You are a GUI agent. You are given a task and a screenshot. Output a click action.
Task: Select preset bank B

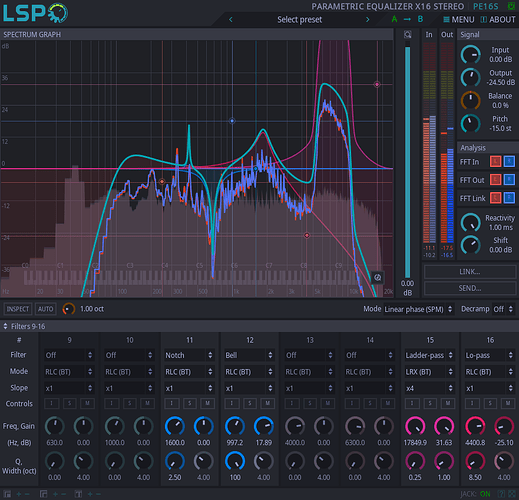tap(420, 19)
